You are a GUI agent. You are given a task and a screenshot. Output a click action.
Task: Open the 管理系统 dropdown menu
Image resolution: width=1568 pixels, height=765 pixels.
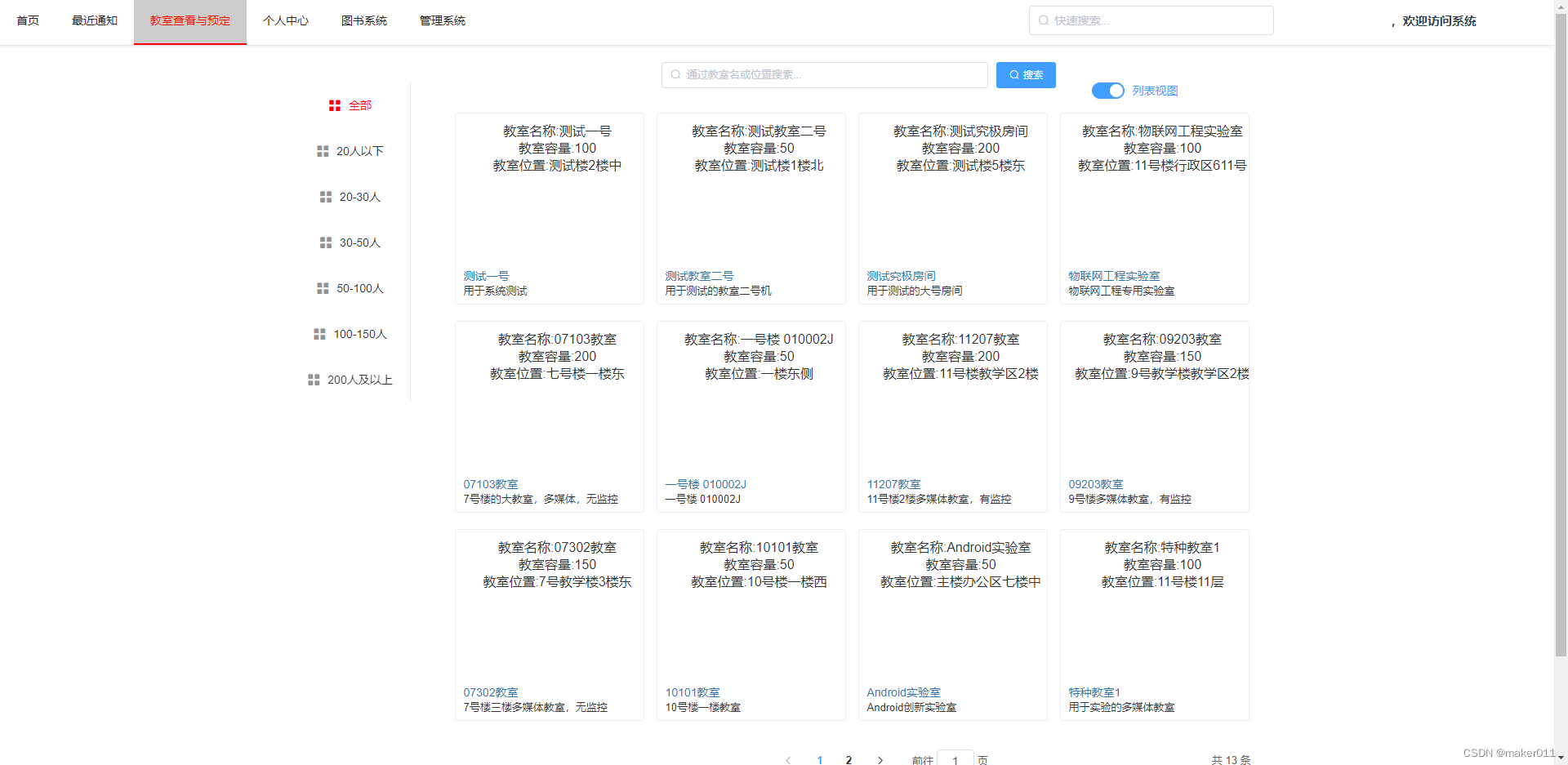click(442, 20)
